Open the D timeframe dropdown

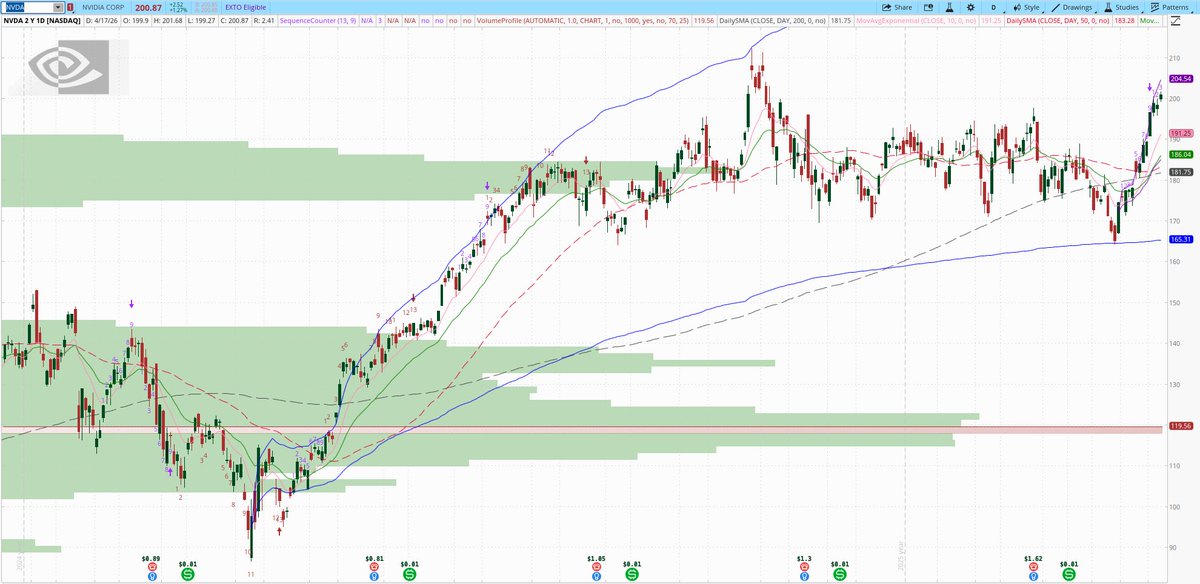[x=995, y=7]
